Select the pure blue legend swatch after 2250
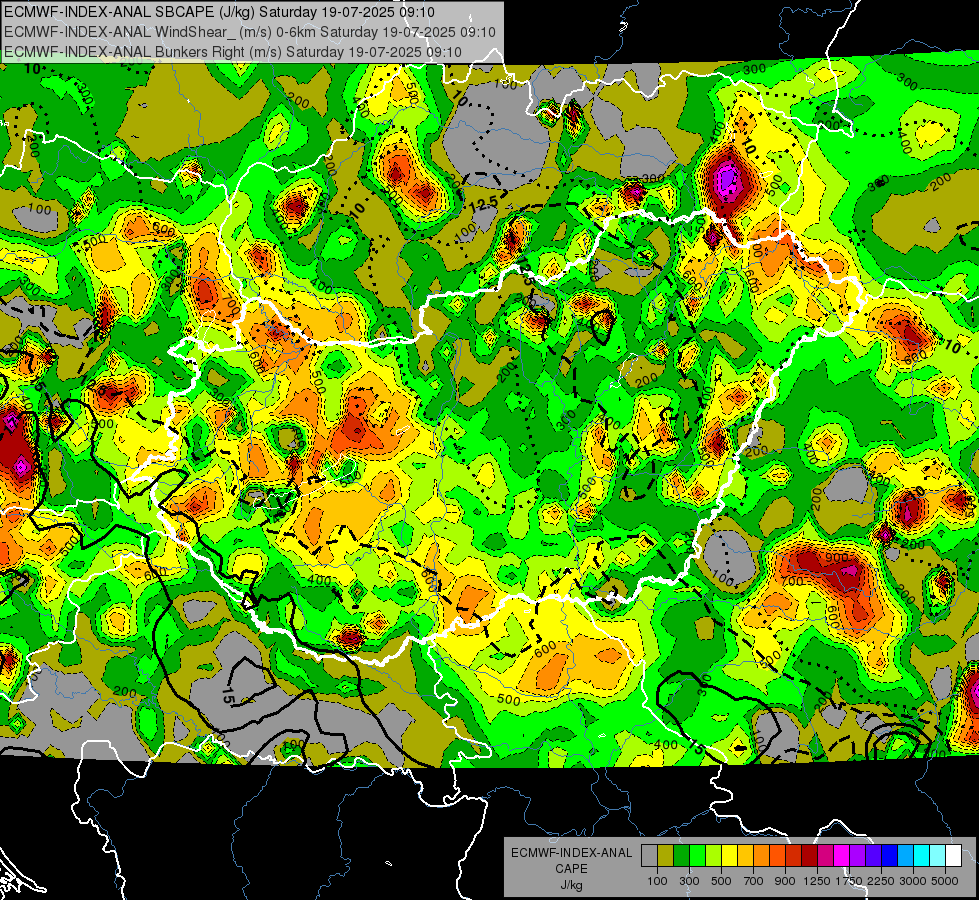979x900 pixels. [x=890, y=856]
